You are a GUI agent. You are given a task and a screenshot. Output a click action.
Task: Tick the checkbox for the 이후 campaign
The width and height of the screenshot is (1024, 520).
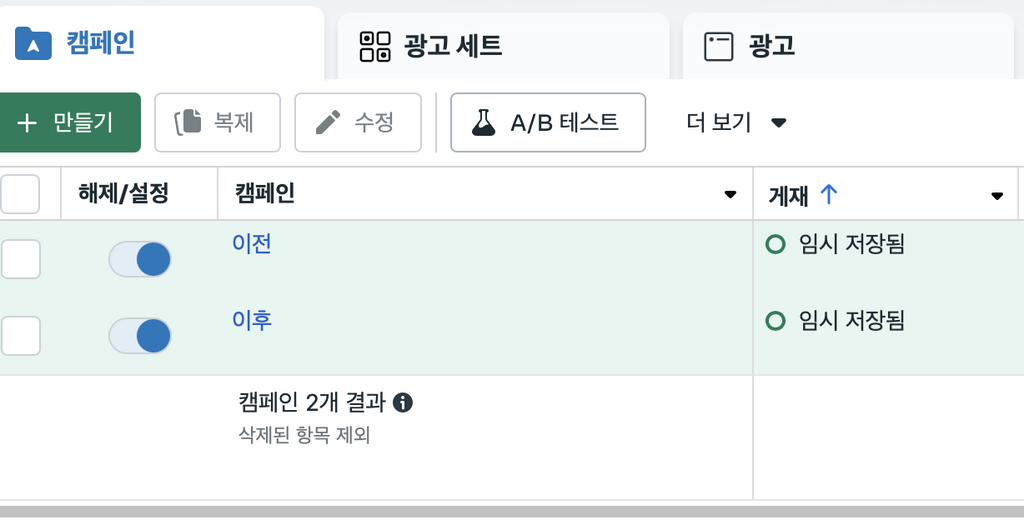[x=20, y=336]
